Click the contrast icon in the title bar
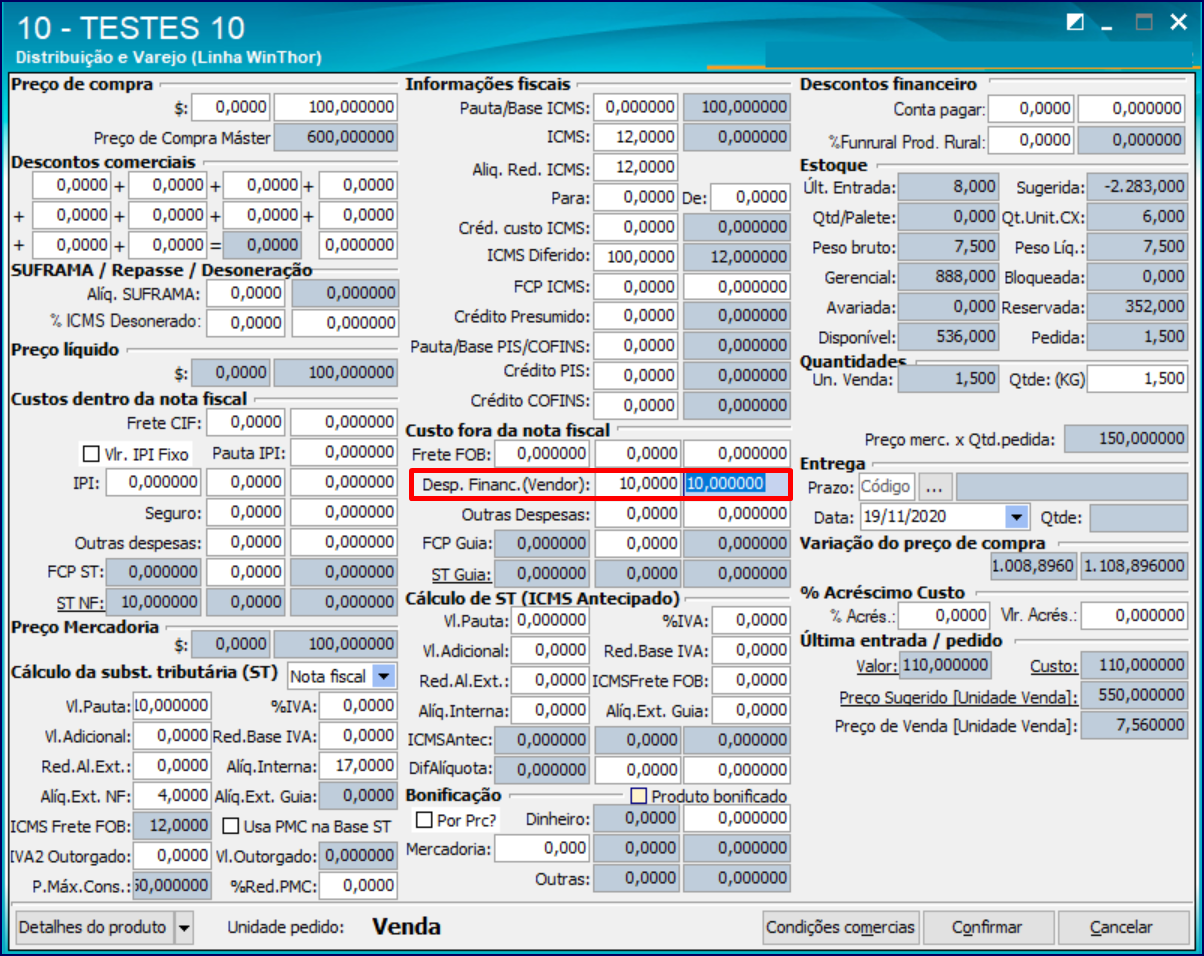The height and width of the screenshot is (956, 1204). pos(1076,23)
